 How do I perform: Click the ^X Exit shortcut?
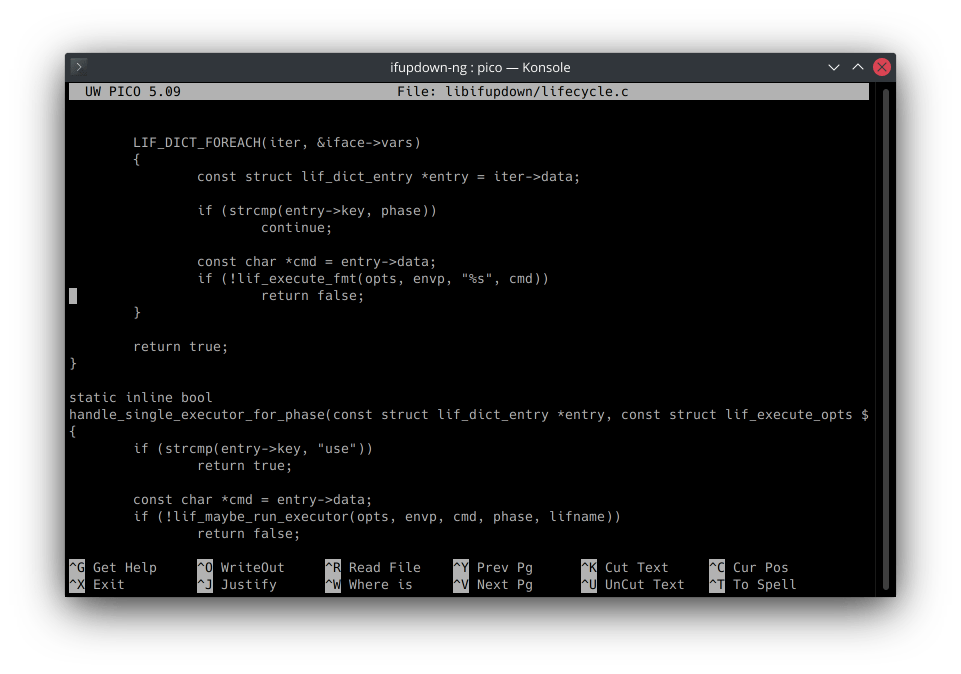(x=97, y=585)
